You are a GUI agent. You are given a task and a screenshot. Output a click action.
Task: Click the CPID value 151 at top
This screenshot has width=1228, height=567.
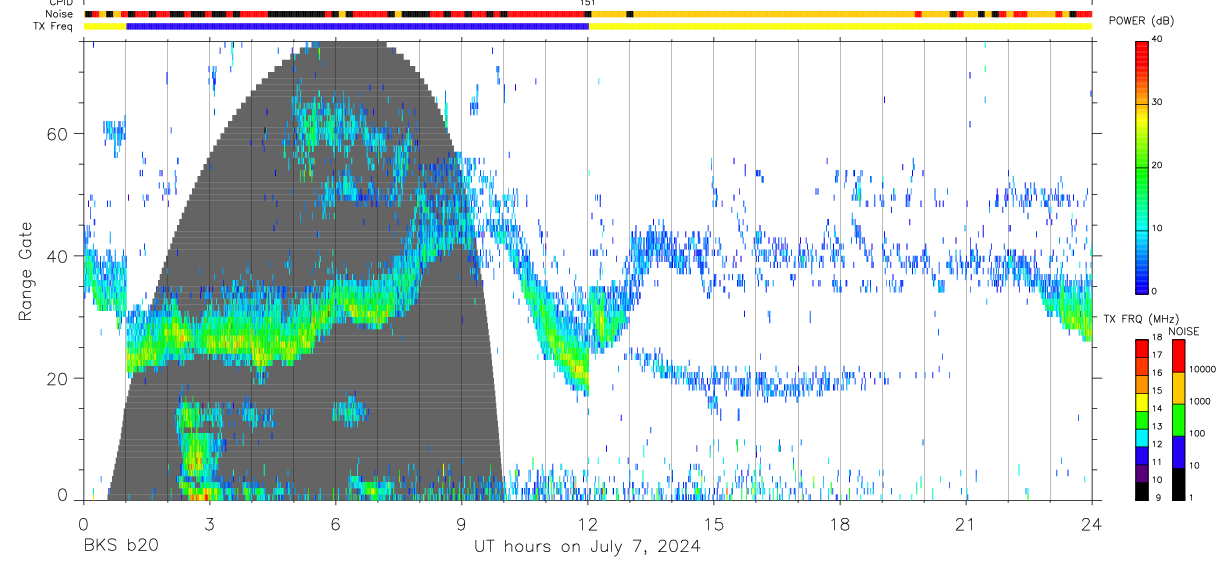click(x=588, y=4)
